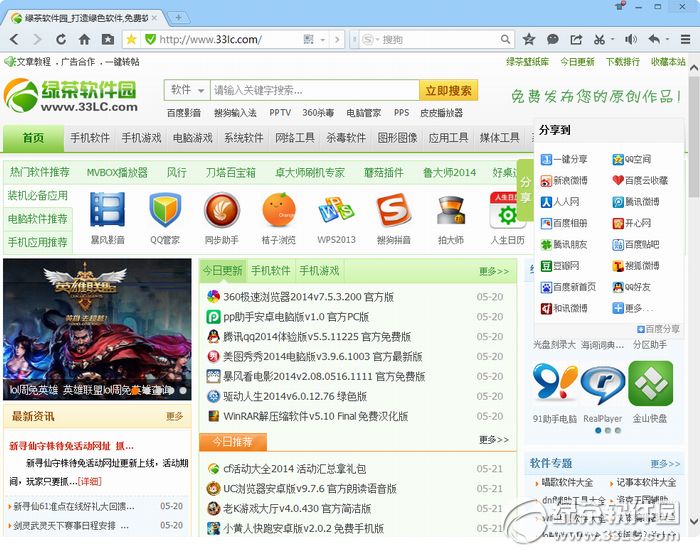Open the 更多>> link beside 今日推荐
This screenshot has width=700, height=555.
coord(493,440)
